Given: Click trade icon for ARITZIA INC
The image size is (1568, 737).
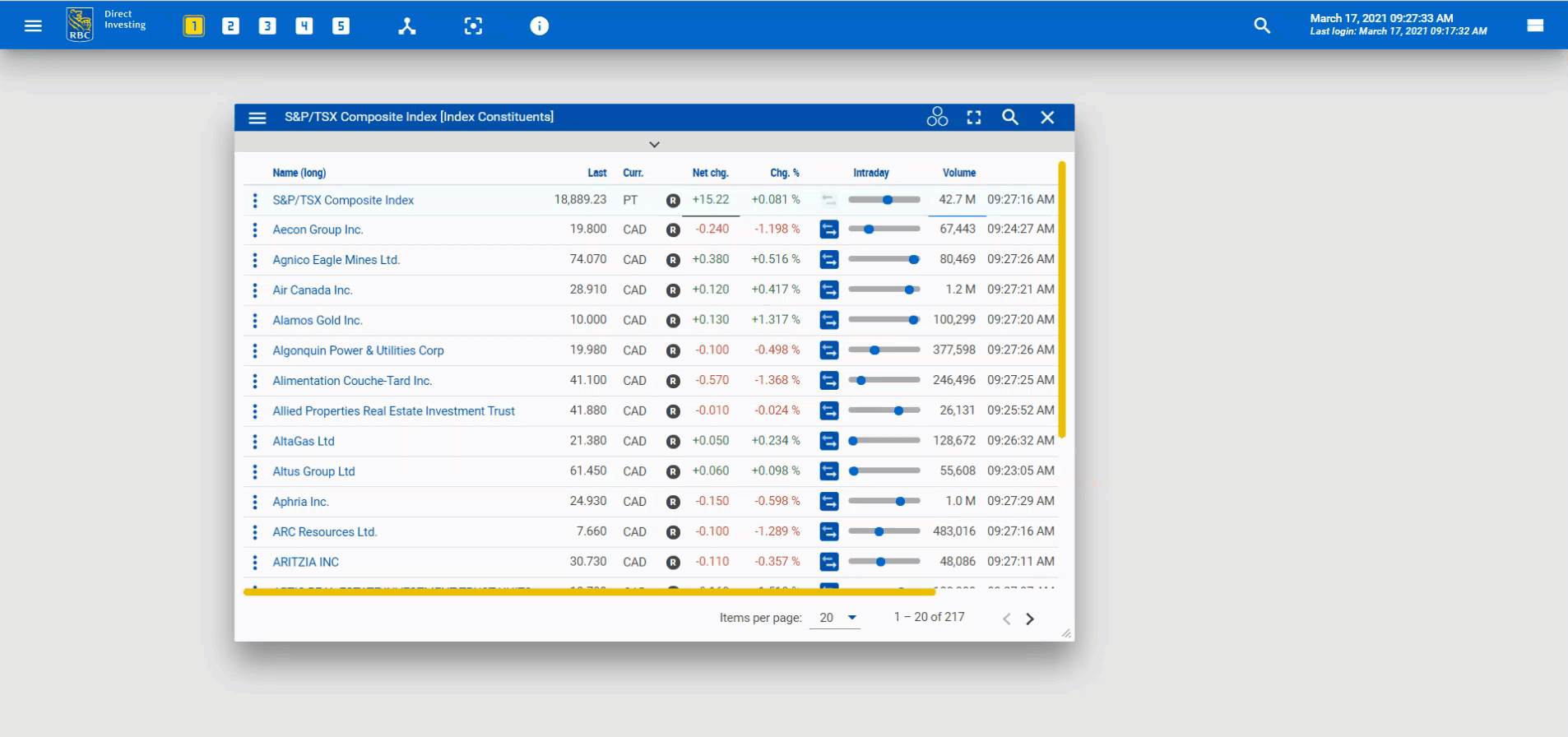Looking at the screenshot, I should [829, 562].
